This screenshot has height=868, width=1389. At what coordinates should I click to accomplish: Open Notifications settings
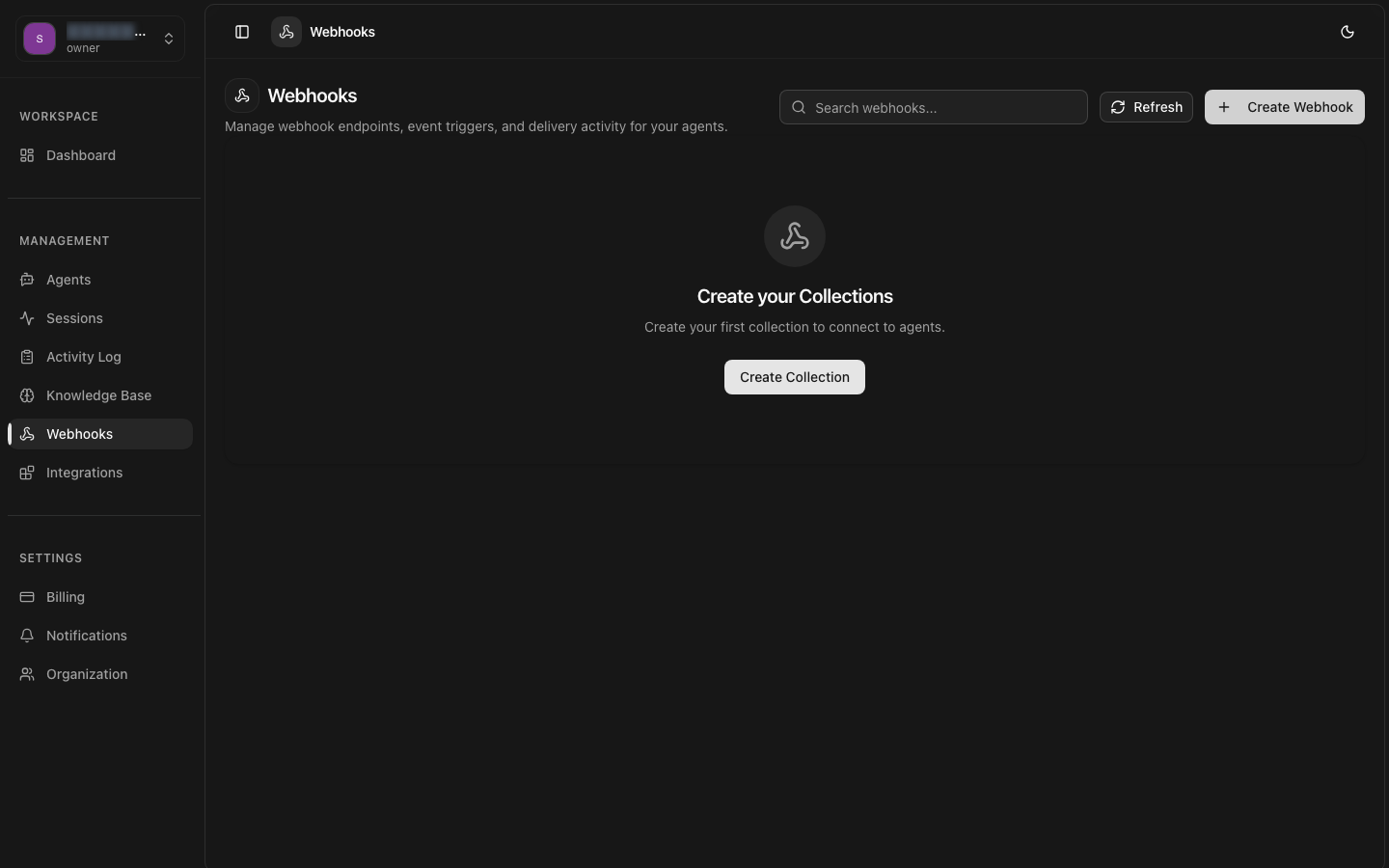tap(100, 636)
